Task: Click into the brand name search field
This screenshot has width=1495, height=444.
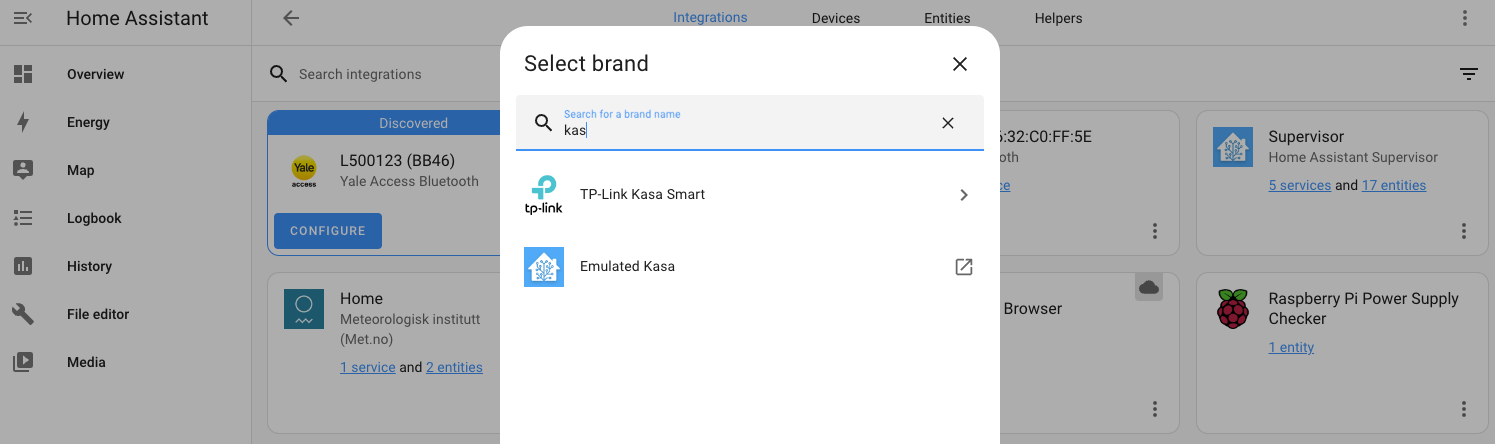Action: pos(740,130)
